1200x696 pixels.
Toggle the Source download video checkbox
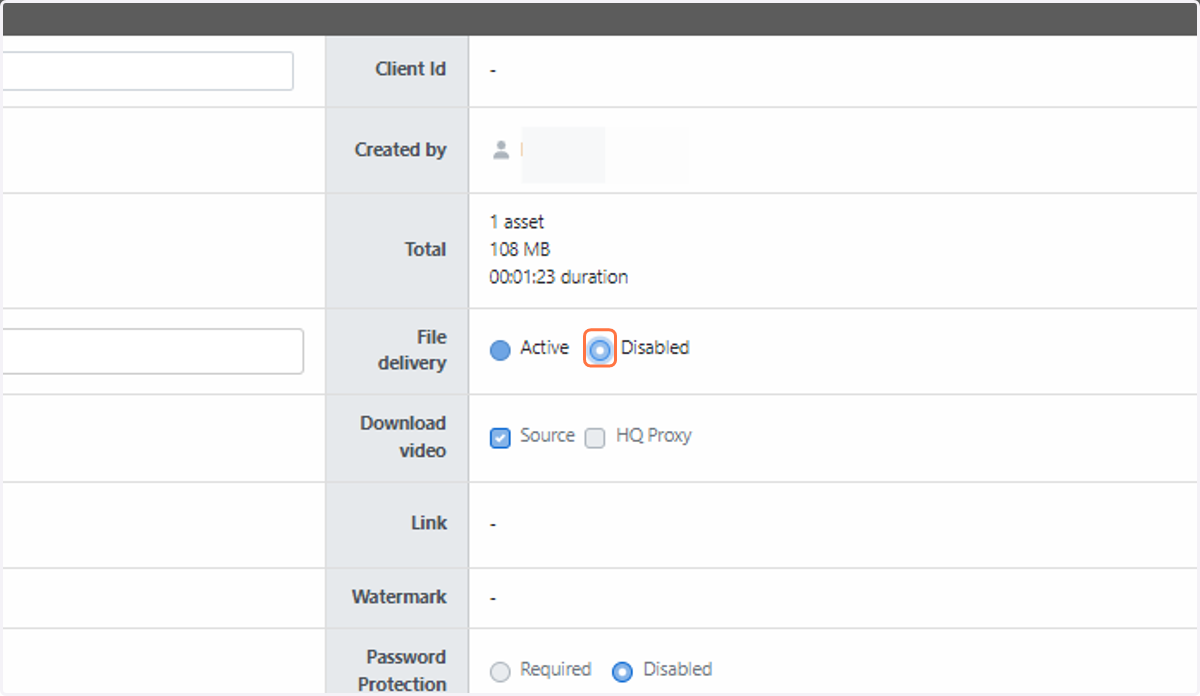click(500, 438)
